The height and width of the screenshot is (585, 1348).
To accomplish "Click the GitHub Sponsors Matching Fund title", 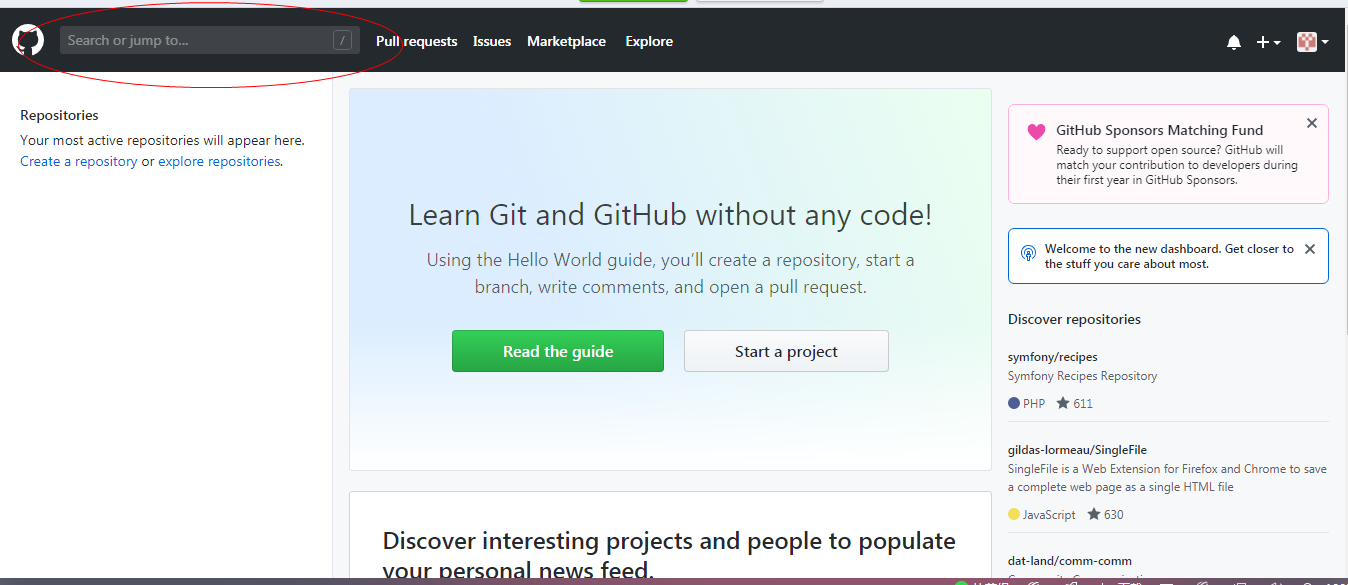I will point(1159,130).
